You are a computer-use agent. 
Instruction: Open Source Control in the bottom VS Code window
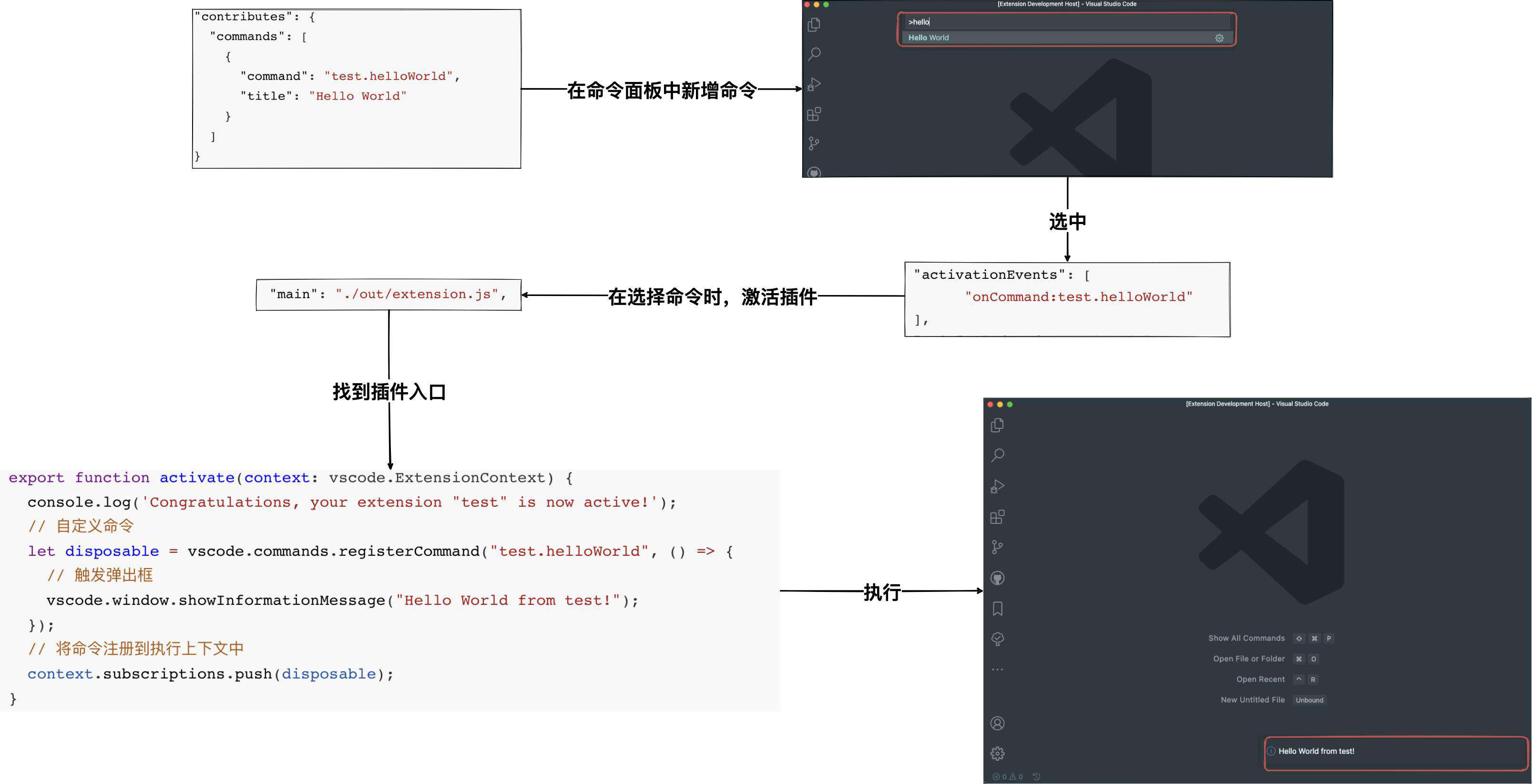tap(997, 547)
